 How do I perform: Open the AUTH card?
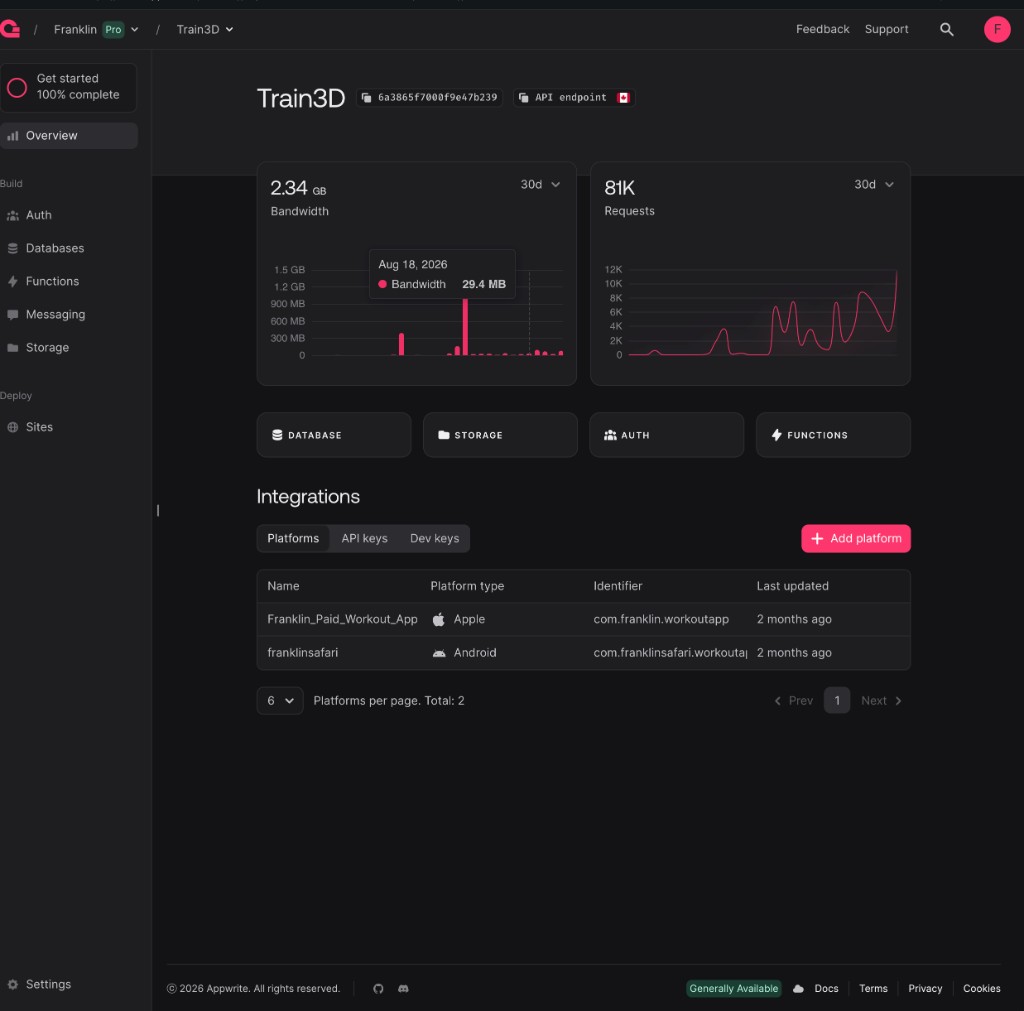click(x=666, y=435)
